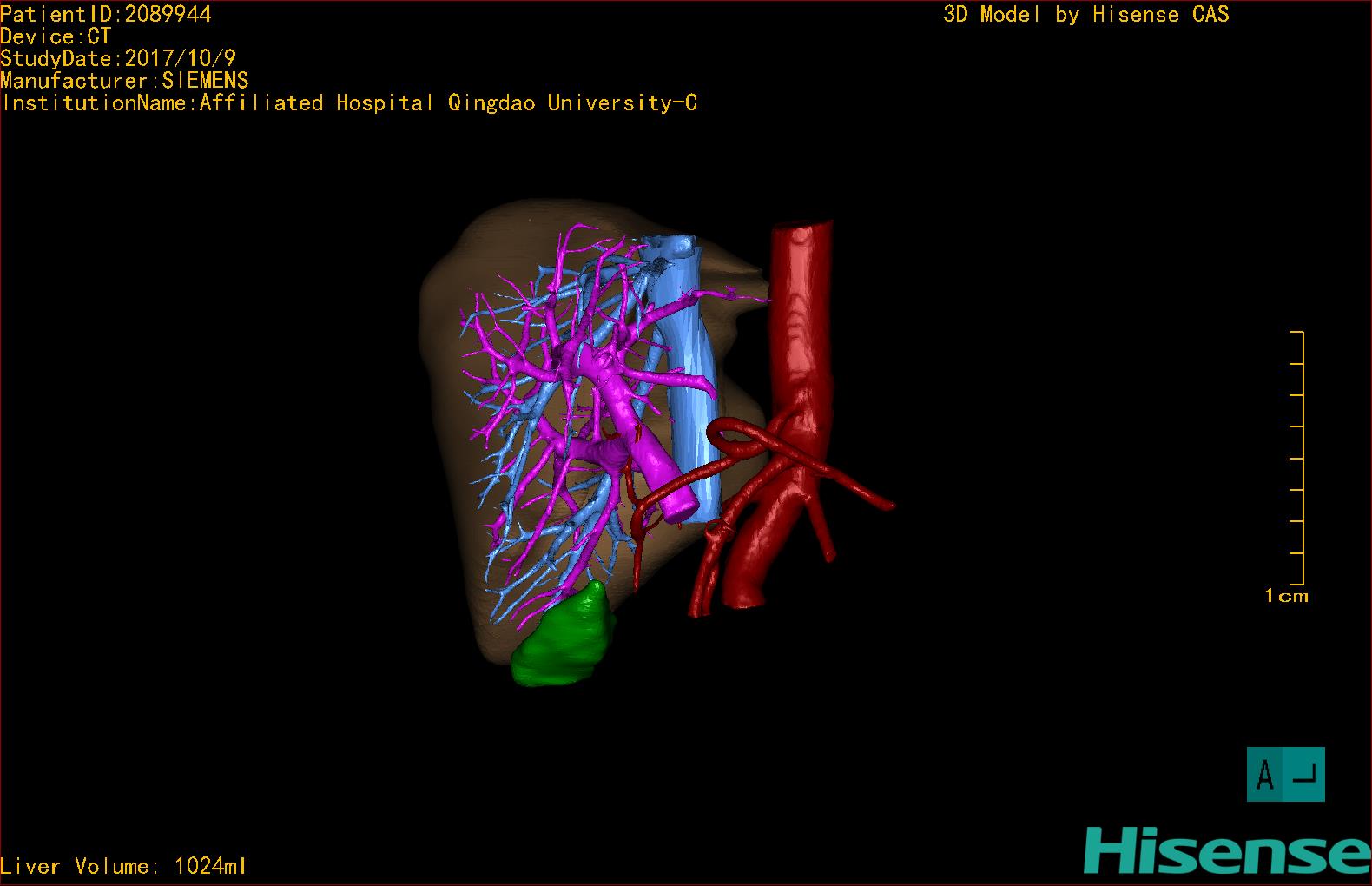Image resolution: width=1372 pixels, height=886 pixels.
Task: Select the green tumor in the model
Action: tap(564, 638)
